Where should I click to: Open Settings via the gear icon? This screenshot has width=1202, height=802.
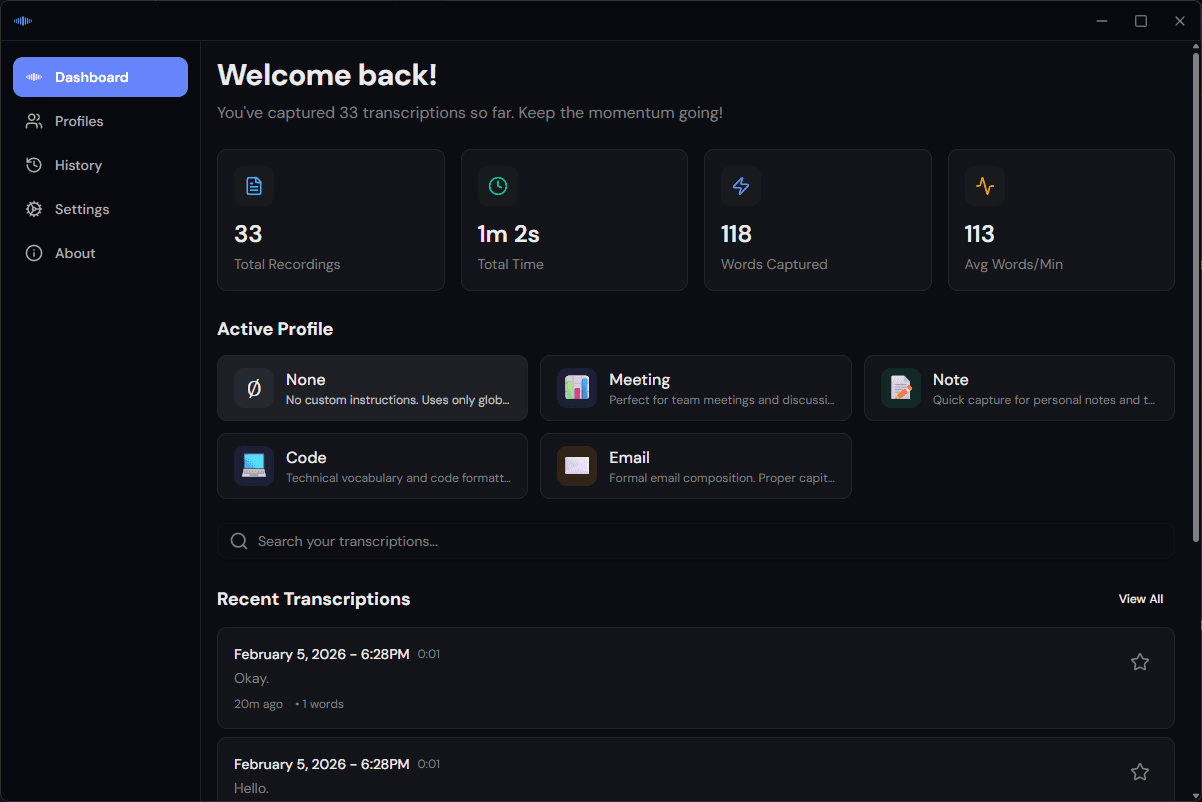(33, 209)
